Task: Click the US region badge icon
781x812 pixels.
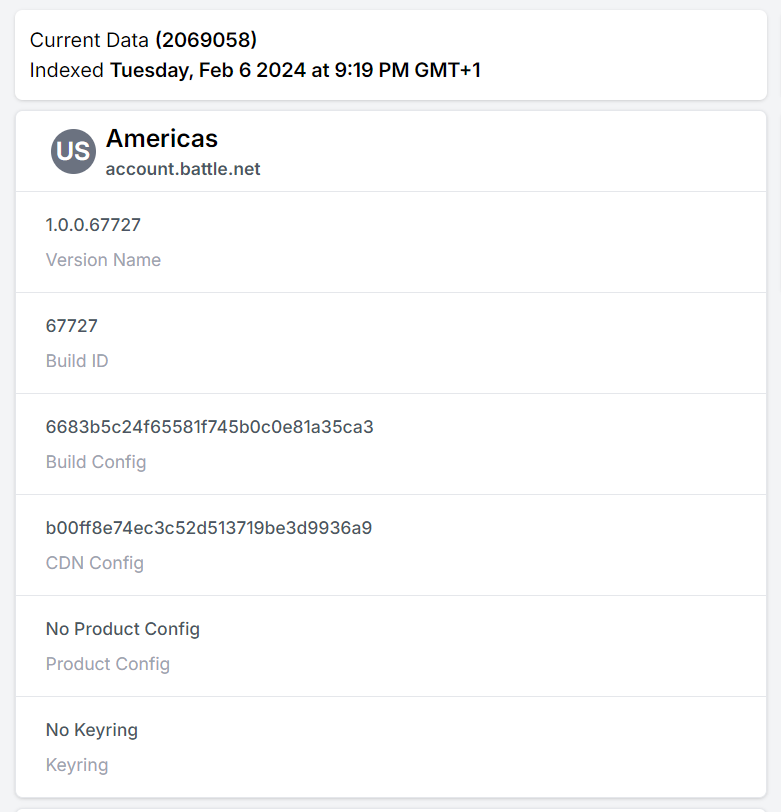Action: [x=73, y=151]
